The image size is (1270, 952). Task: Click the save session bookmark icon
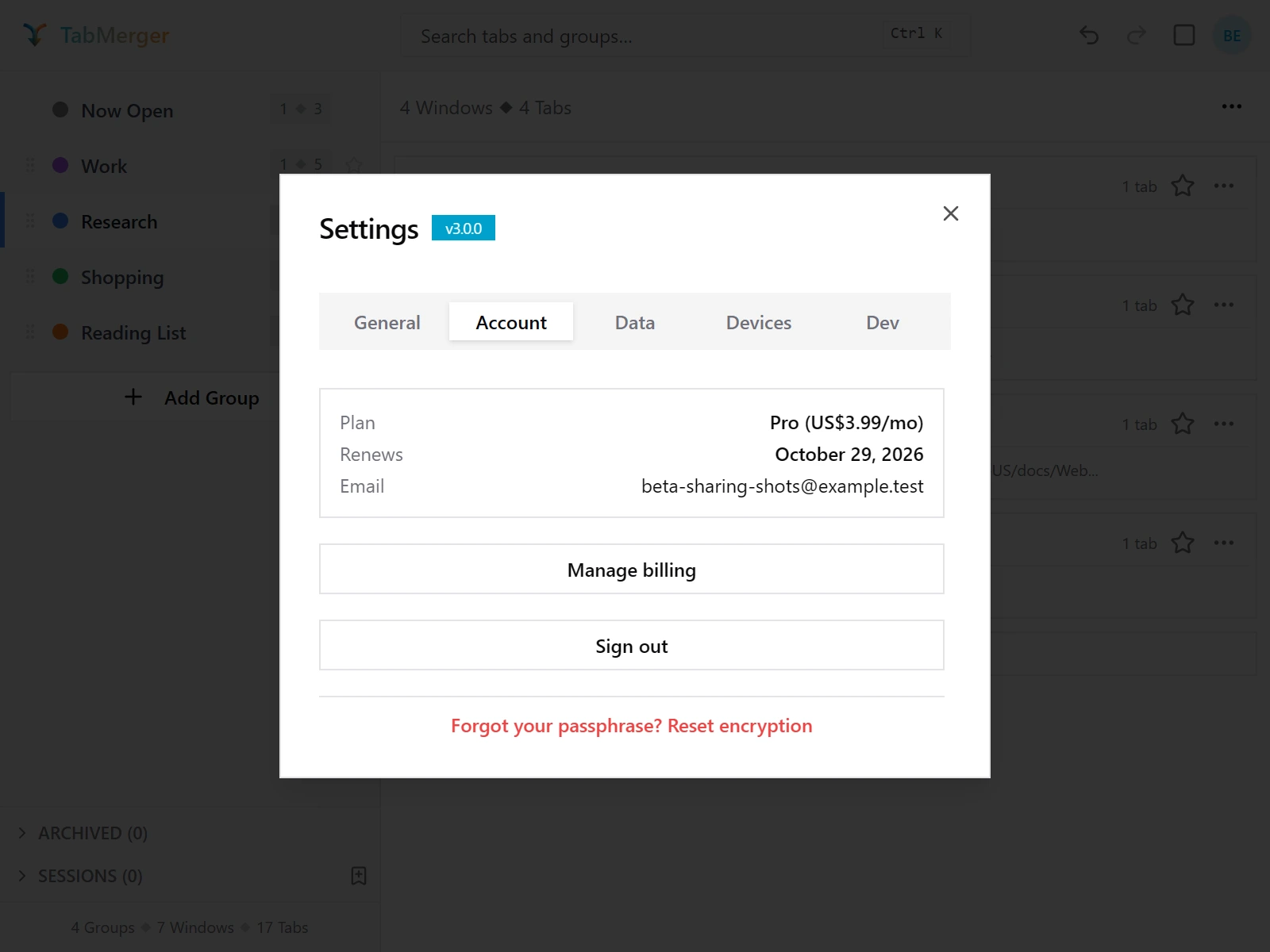pos(359,876)
